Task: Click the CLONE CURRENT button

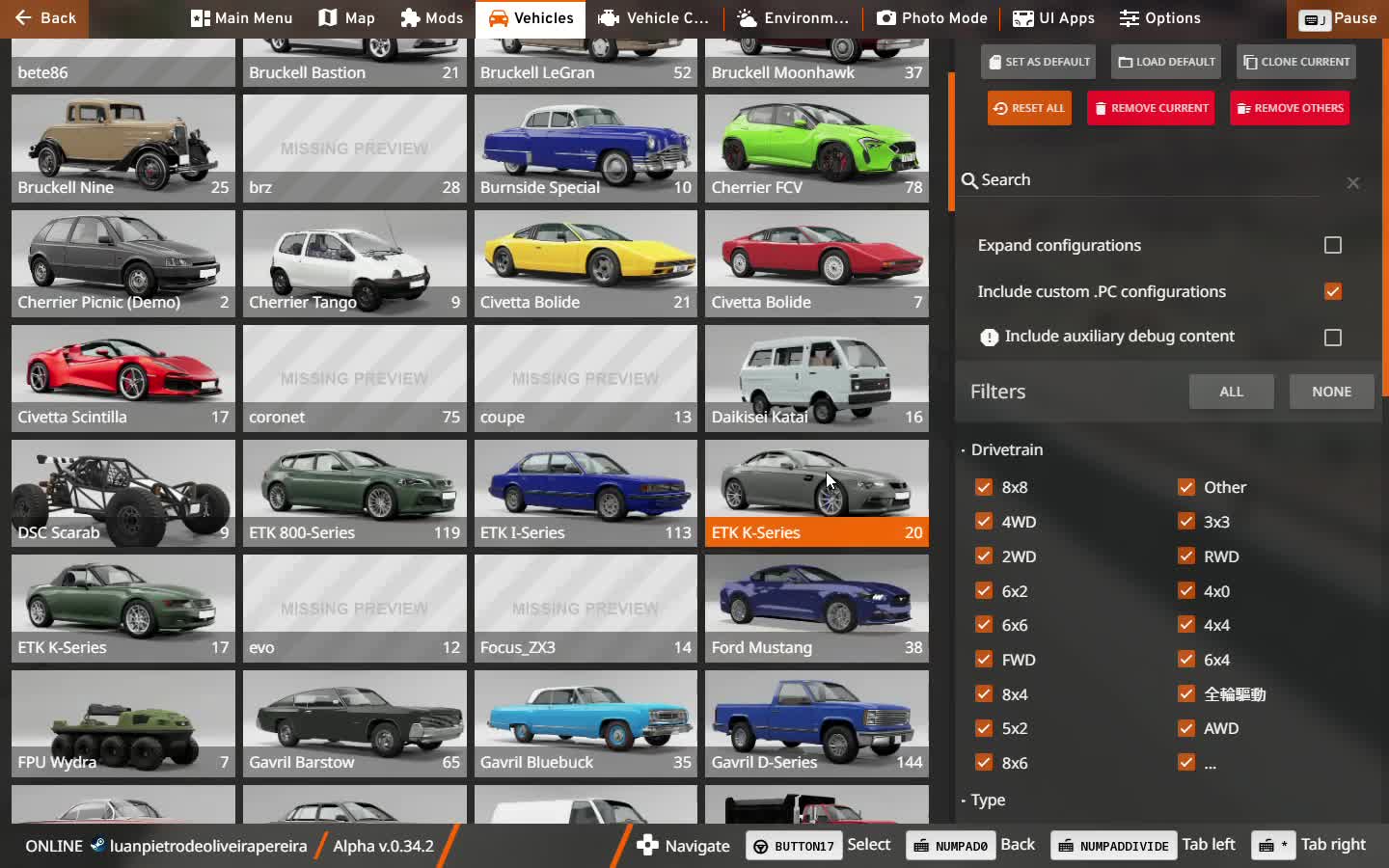Action: coord(1295,61)
